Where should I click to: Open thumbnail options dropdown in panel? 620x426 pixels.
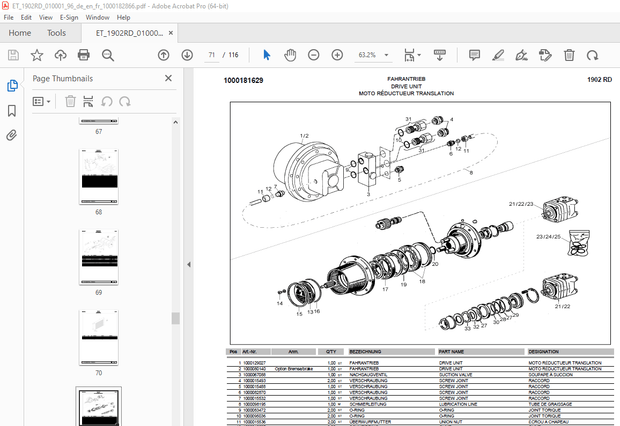(41, 101)
